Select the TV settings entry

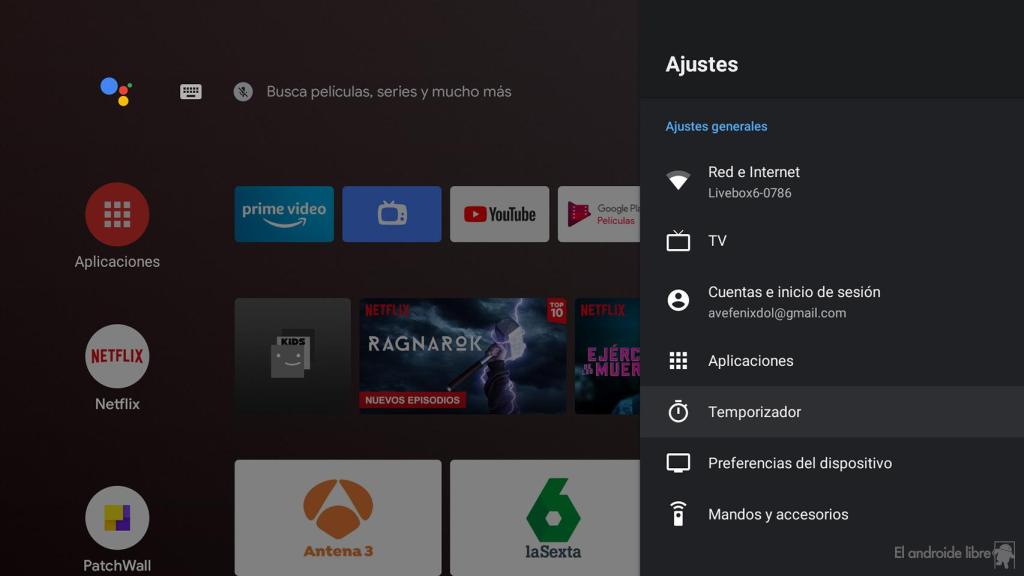click(832, 240)
